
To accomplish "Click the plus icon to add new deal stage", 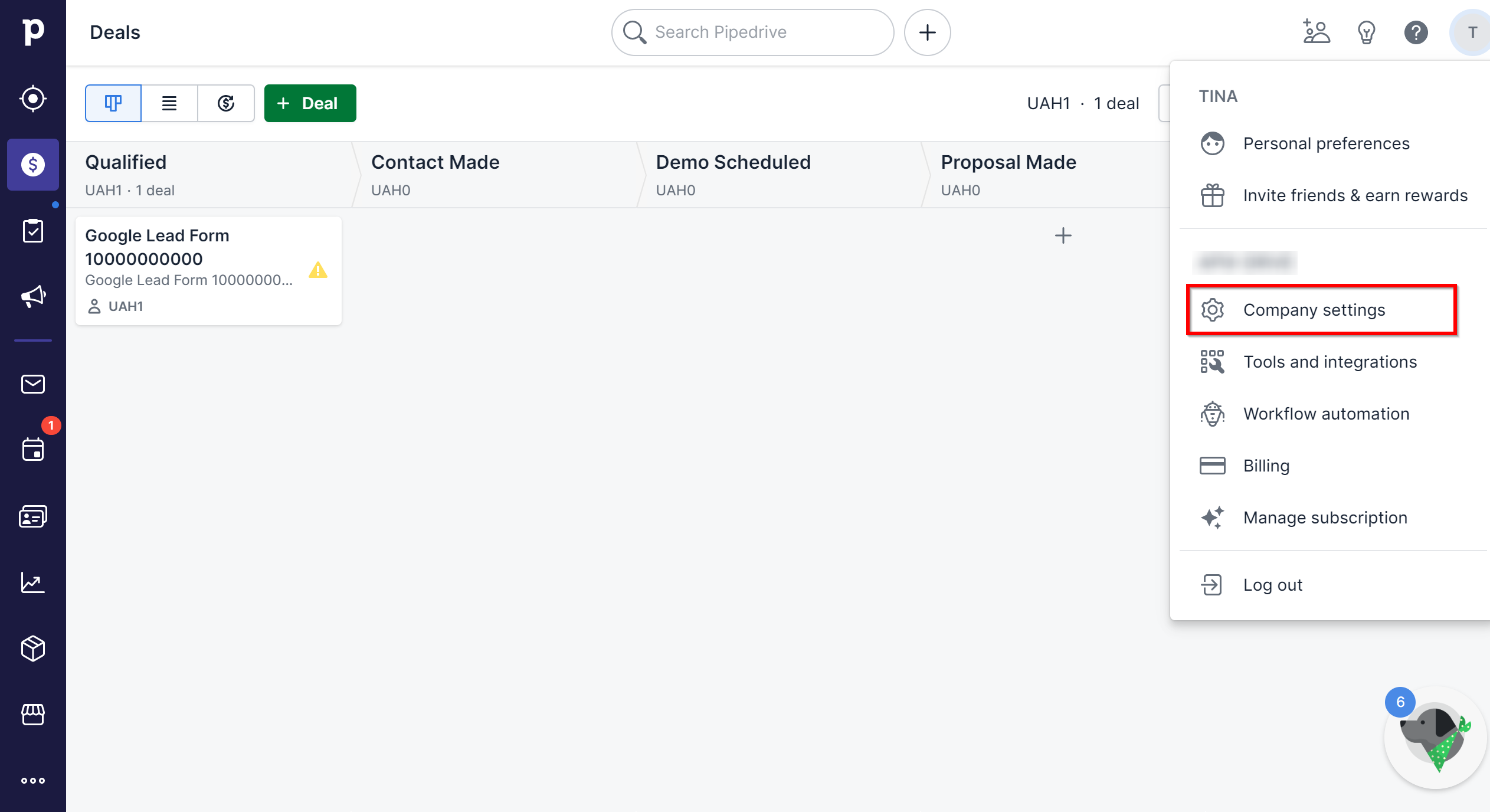I will [1062, 234].
